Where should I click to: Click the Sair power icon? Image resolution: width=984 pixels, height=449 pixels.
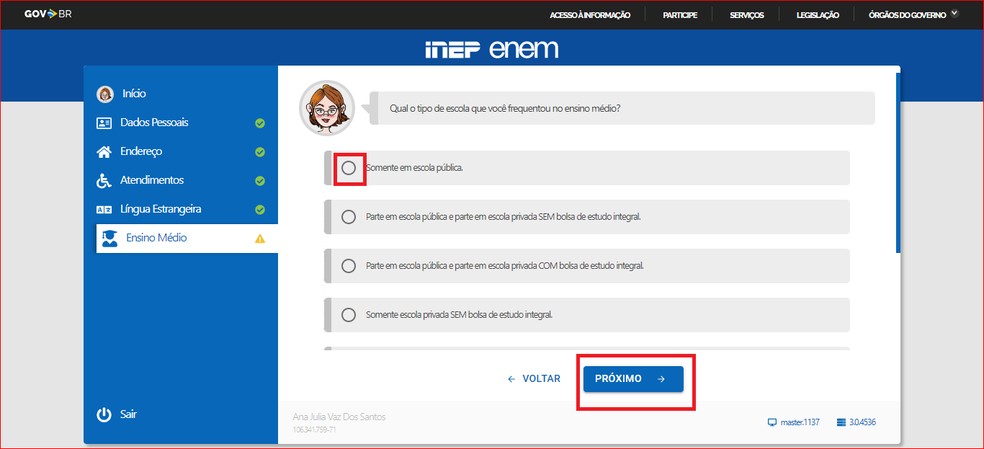(x=104, y=414)
